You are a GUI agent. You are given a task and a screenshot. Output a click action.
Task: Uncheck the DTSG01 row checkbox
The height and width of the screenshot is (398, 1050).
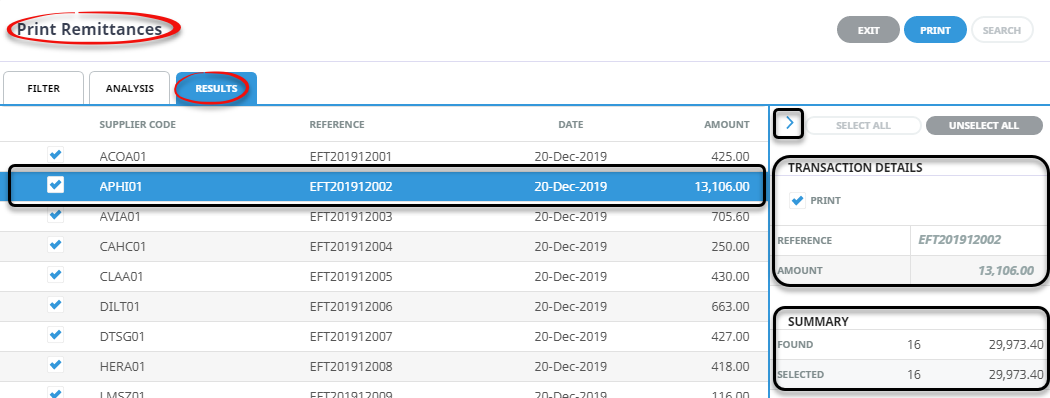[56, 334]
